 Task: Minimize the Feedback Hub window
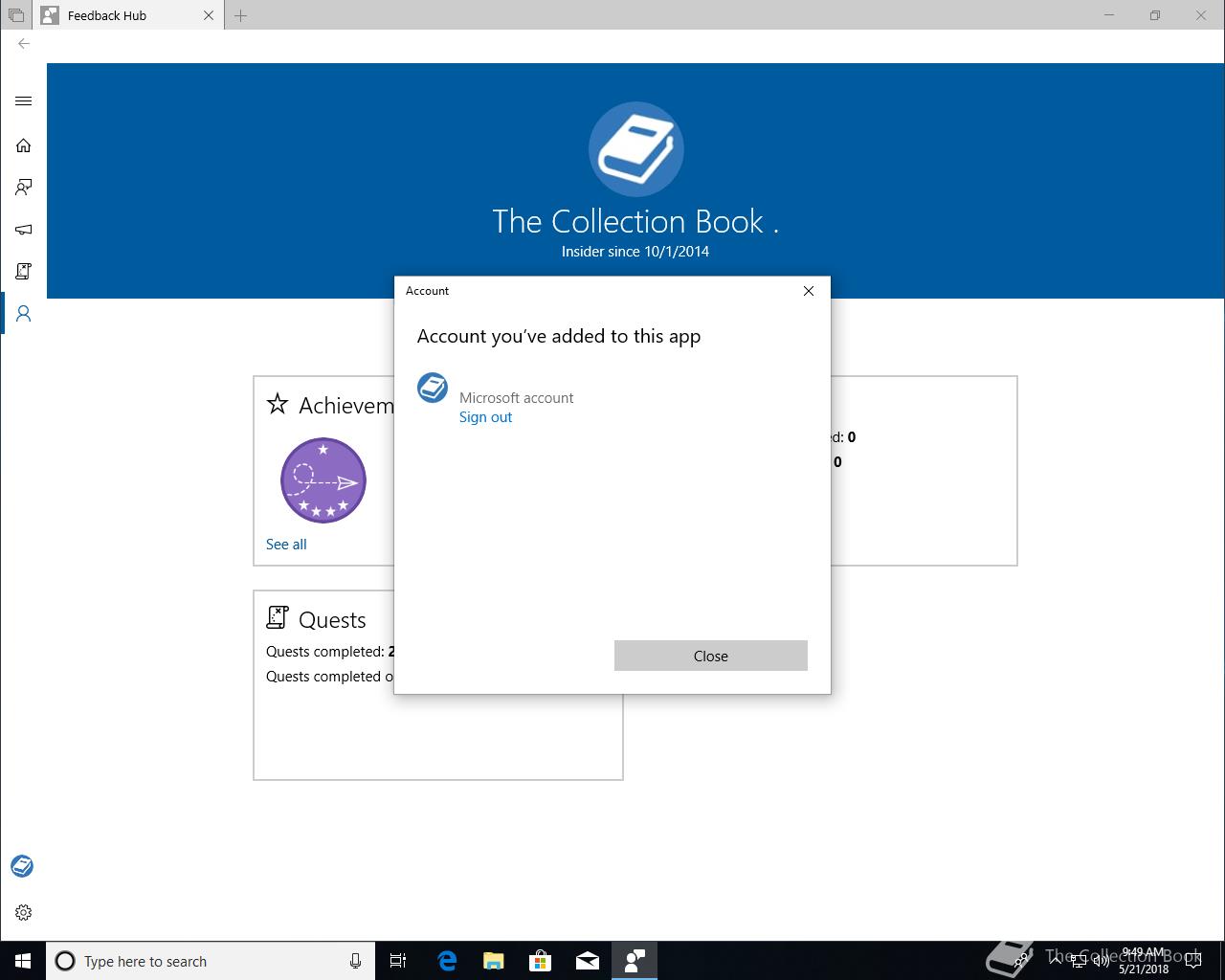coord(1109,15)
